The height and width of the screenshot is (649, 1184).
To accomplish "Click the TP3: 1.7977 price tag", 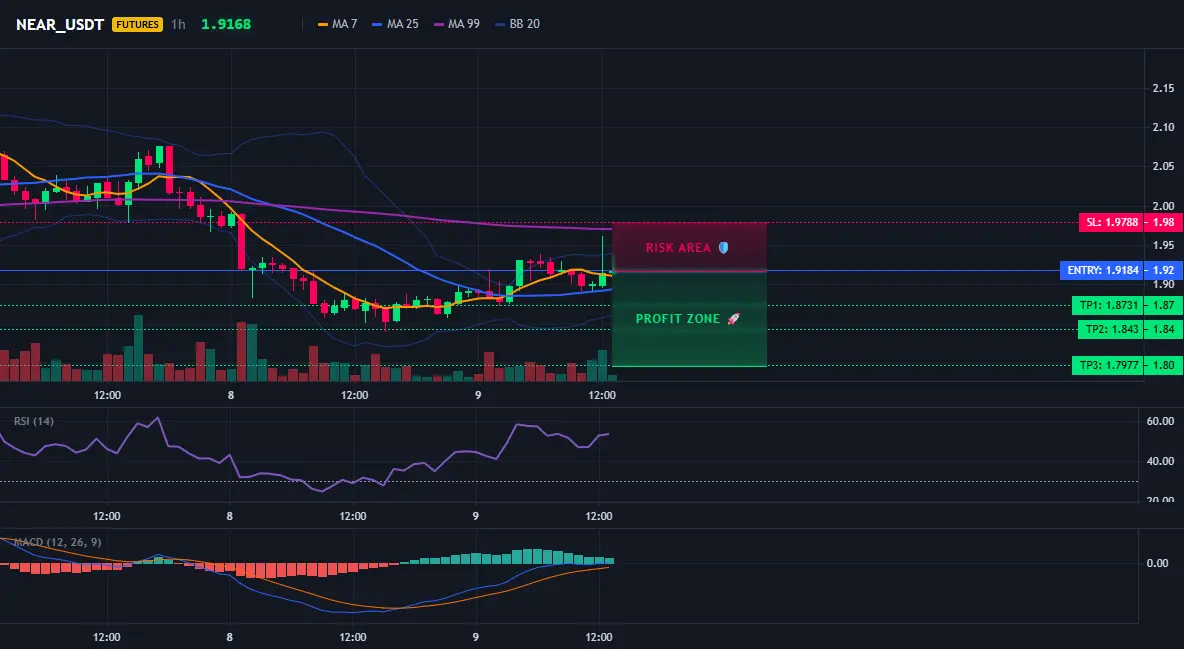I will point(1106,366).
